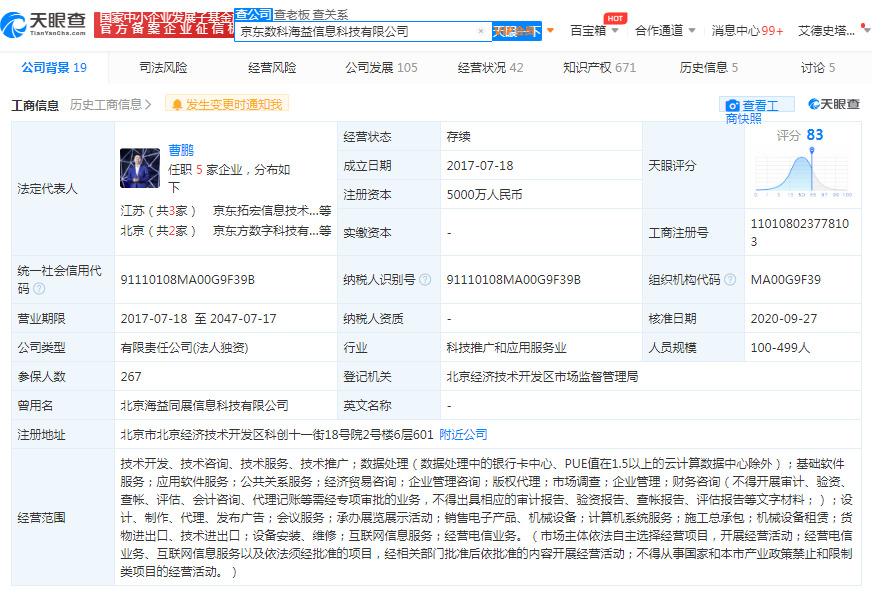872x589 pixels.
Task: Click the company type 有限责任公司(法人独资)
Action: pos(184,348)
